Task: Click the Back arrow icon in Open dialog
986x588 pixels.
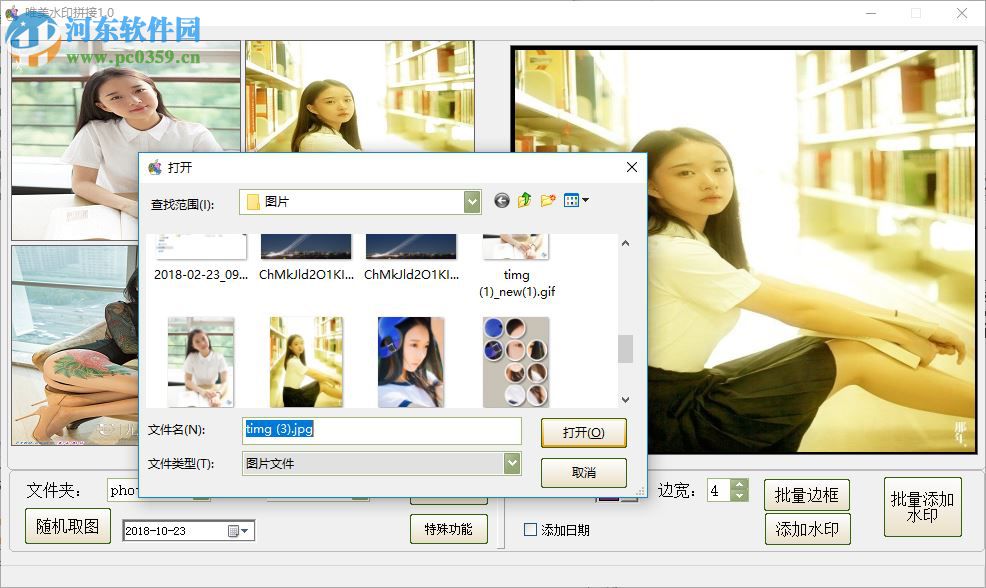Action: pyautogui.click(x=502, y=201)
